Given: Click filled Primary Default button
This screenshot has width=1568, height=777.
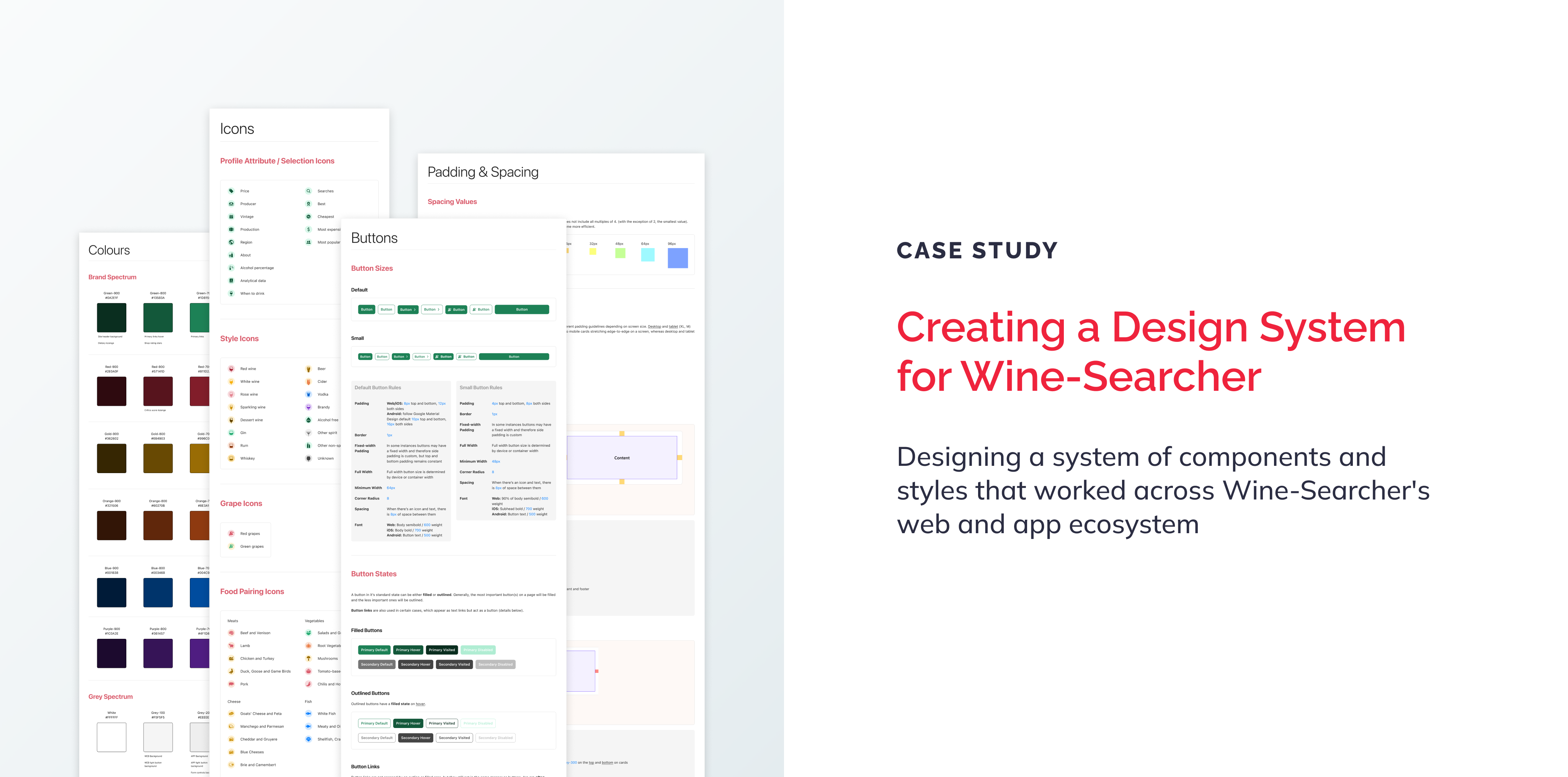Looking at the screenshot, I should [374, 650].
